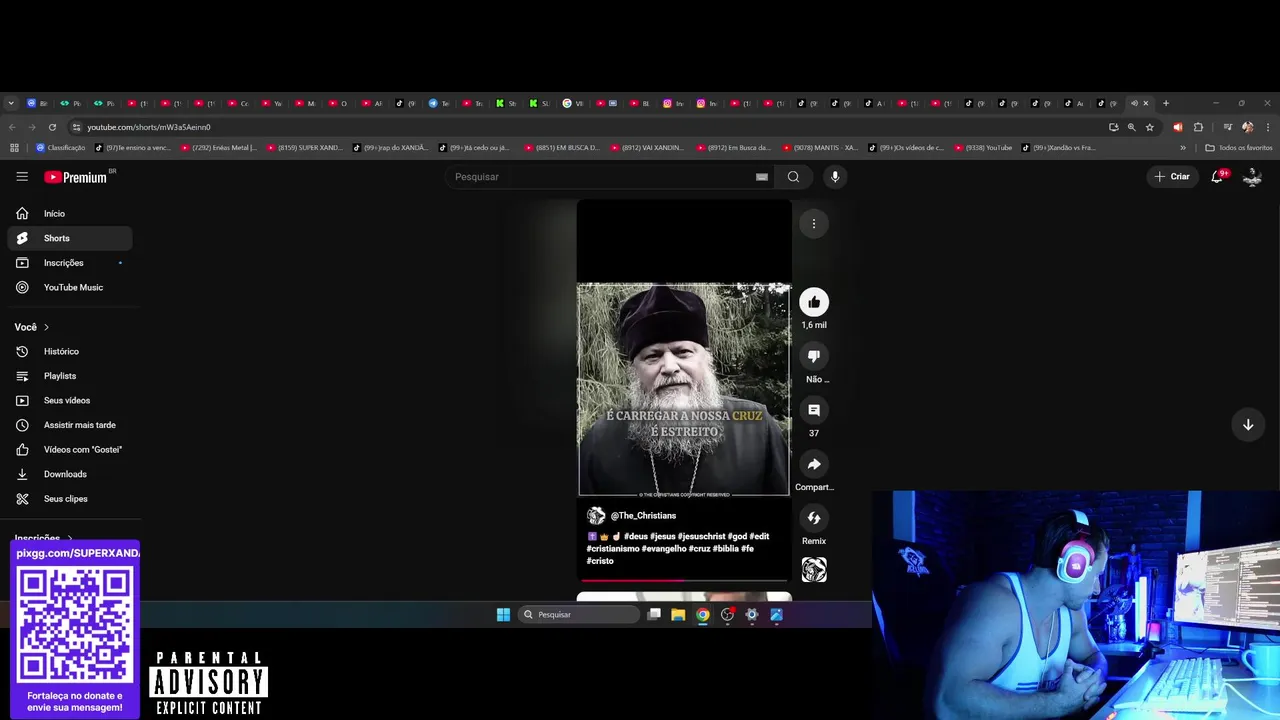The image size is (1280, 720).
Task: Open the Chrome three-dot menu
Action: click(1267, 127)
